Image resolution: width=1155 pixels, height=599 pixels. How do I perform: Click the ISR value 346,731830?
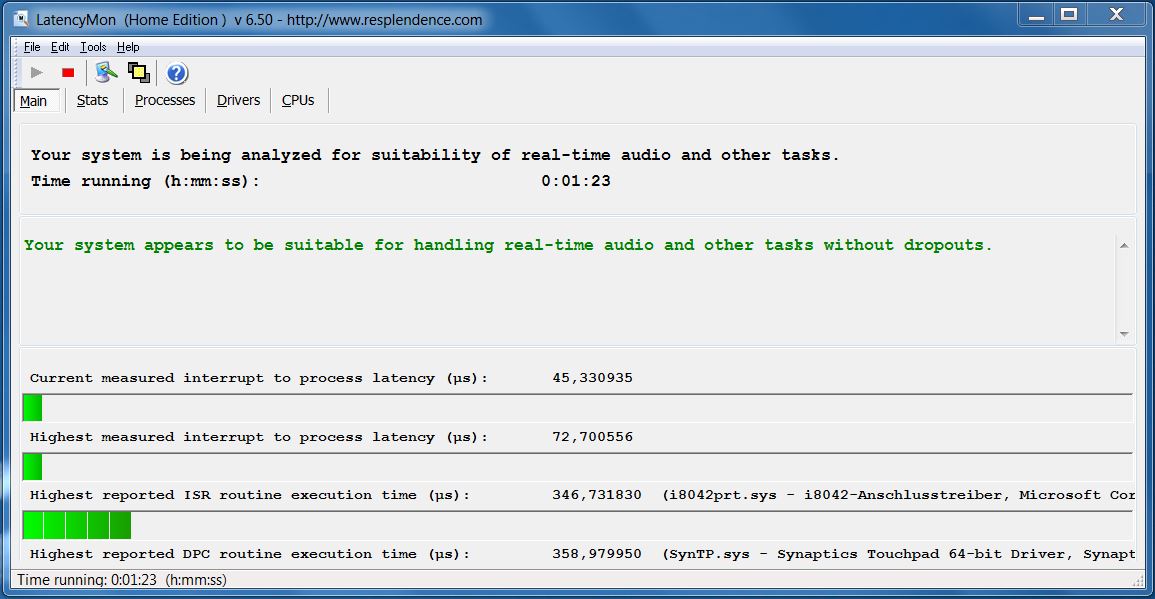point(597,495)
